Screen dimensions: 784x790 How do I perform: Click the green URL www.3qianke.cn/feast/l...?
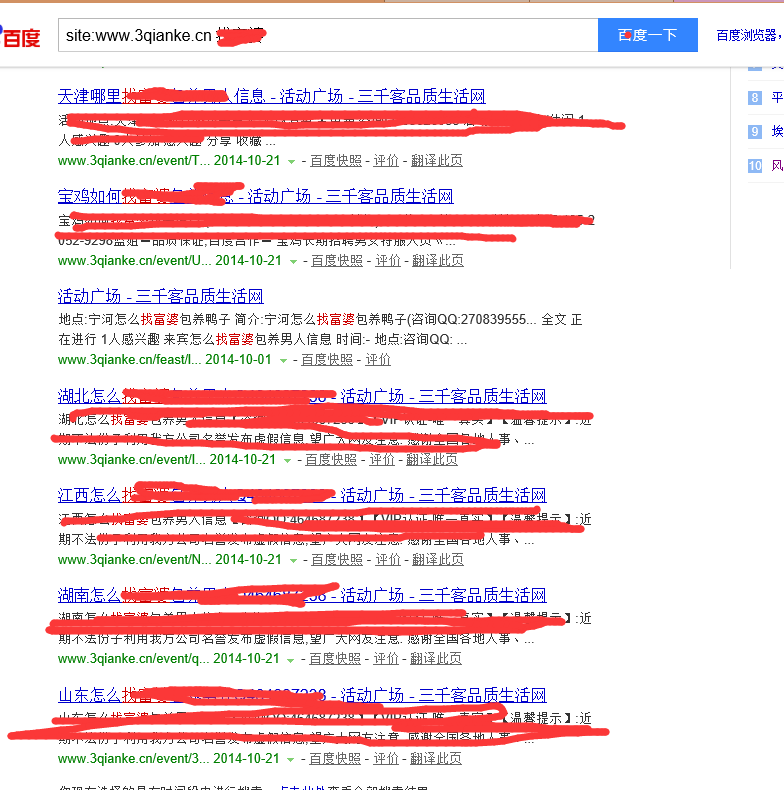point(129,360)
